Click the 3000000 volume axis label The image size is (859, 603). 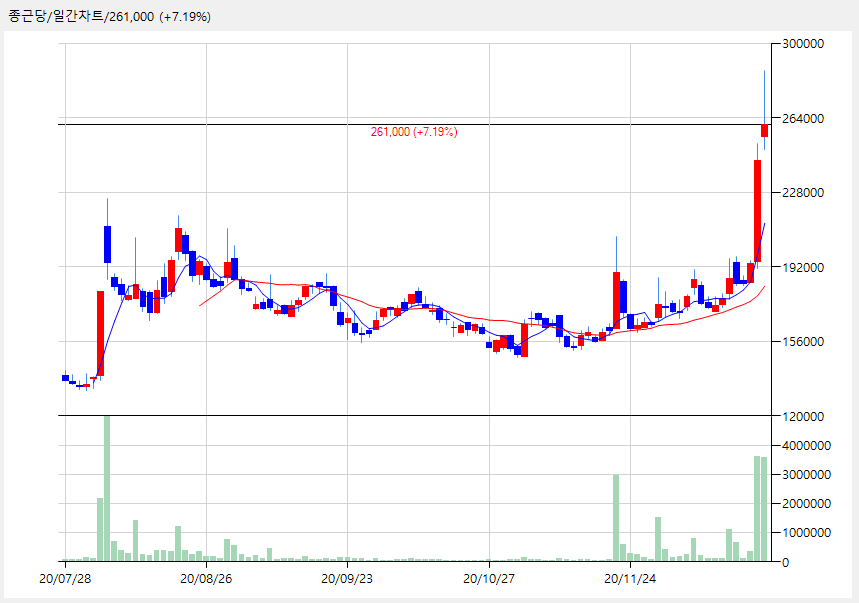(x=806, y=475)
